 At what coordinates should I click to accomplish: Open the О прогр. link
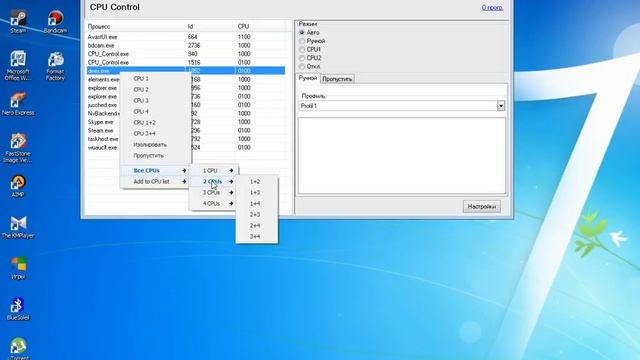point(492,7)
